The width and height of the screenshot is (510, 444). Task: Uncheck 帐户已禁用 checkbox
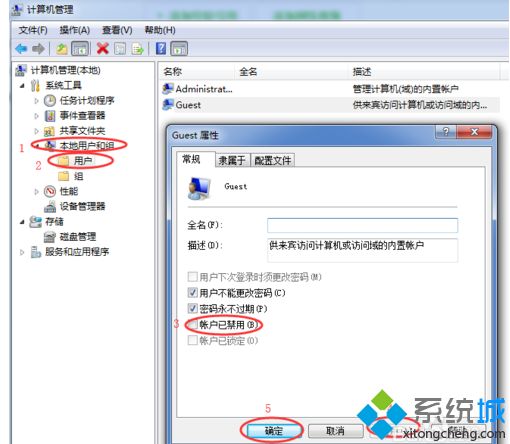click(192, 324)
